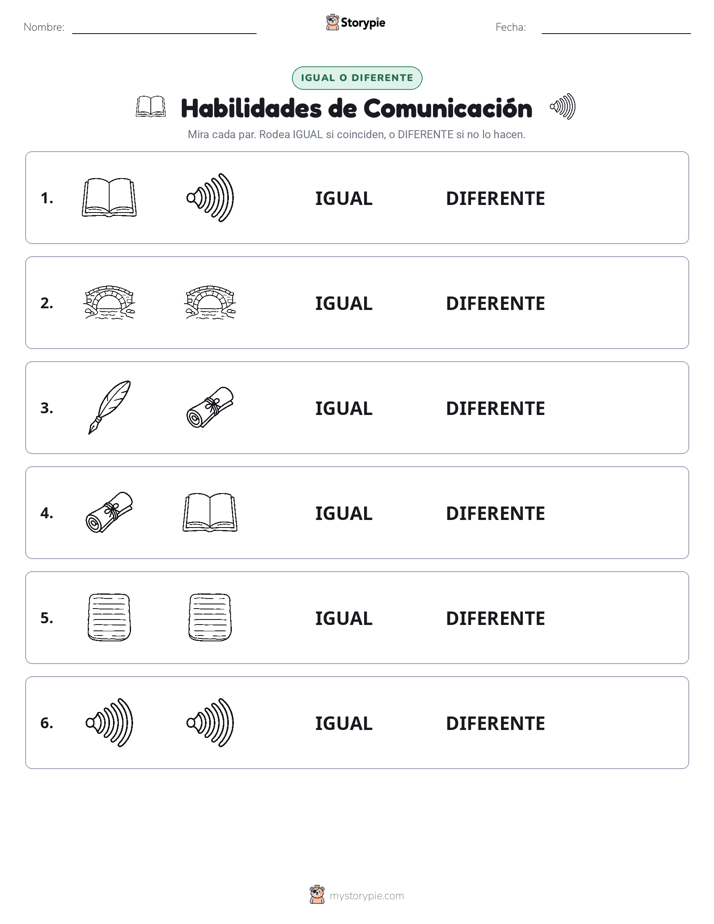Select IGUAL in row 6
The width and height of the screenshot is (714, 924).
343,723
